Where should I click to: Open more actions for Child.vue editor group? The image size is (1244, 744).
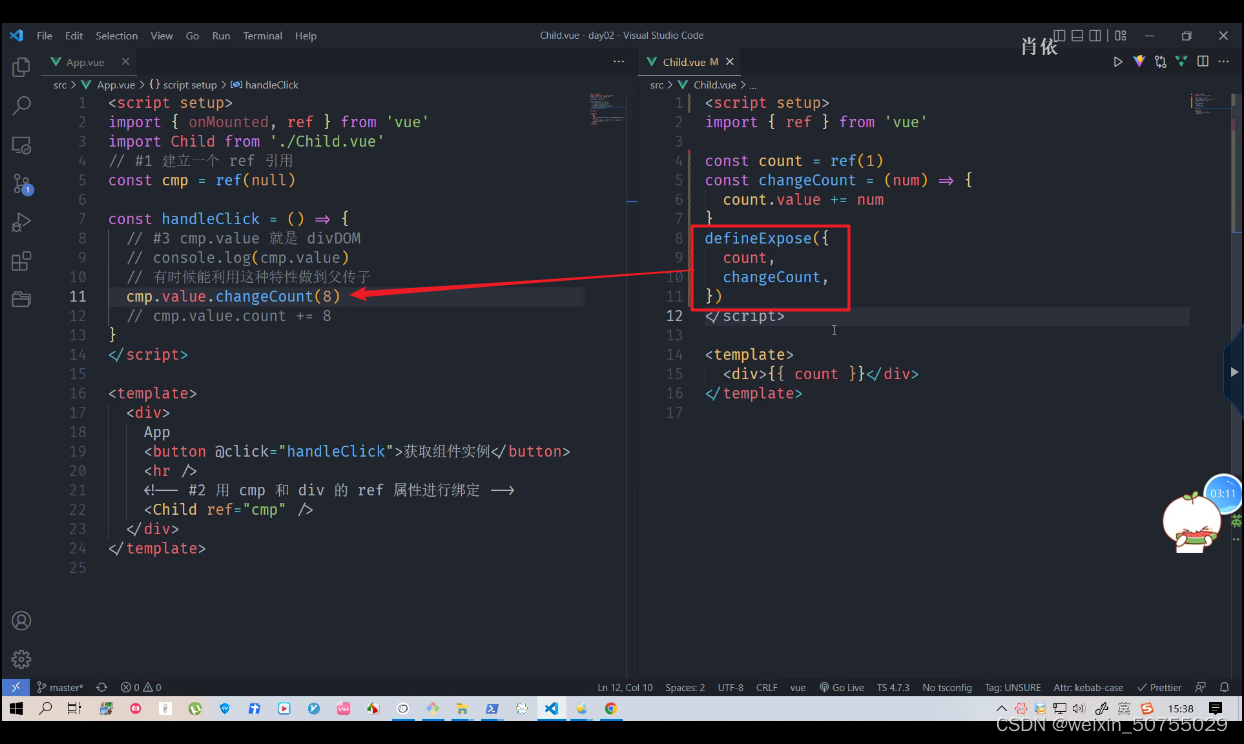pos(1225,61)
